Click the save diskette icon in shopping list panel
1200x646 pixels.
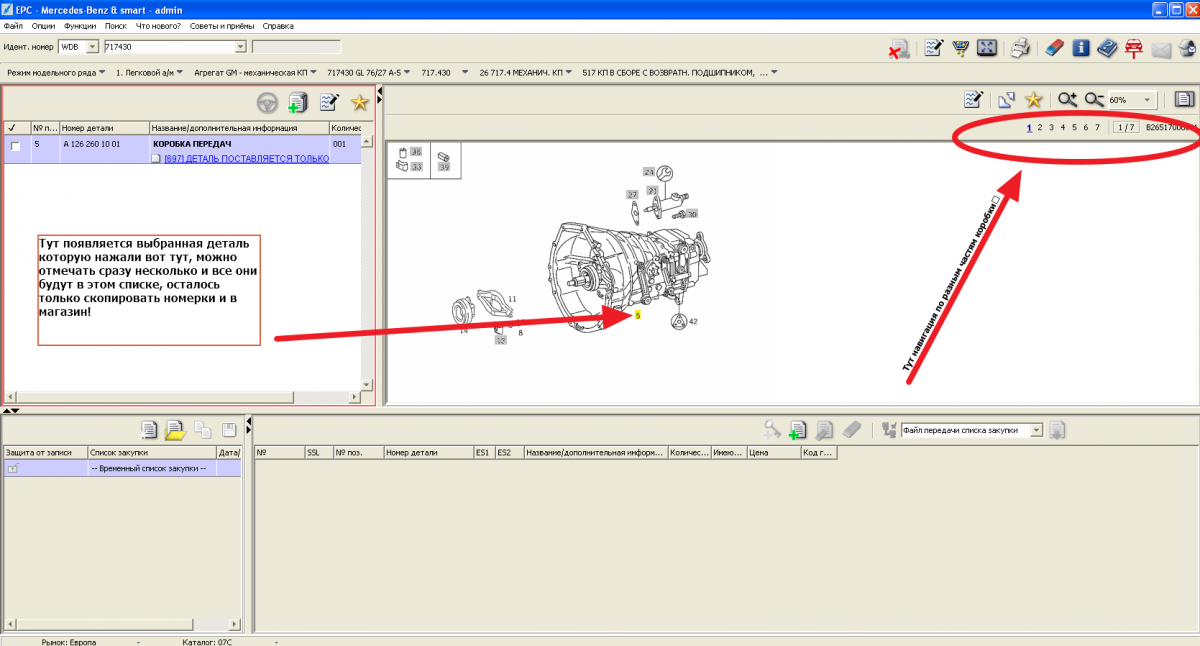pyautogui.click(x=229, y=430)
